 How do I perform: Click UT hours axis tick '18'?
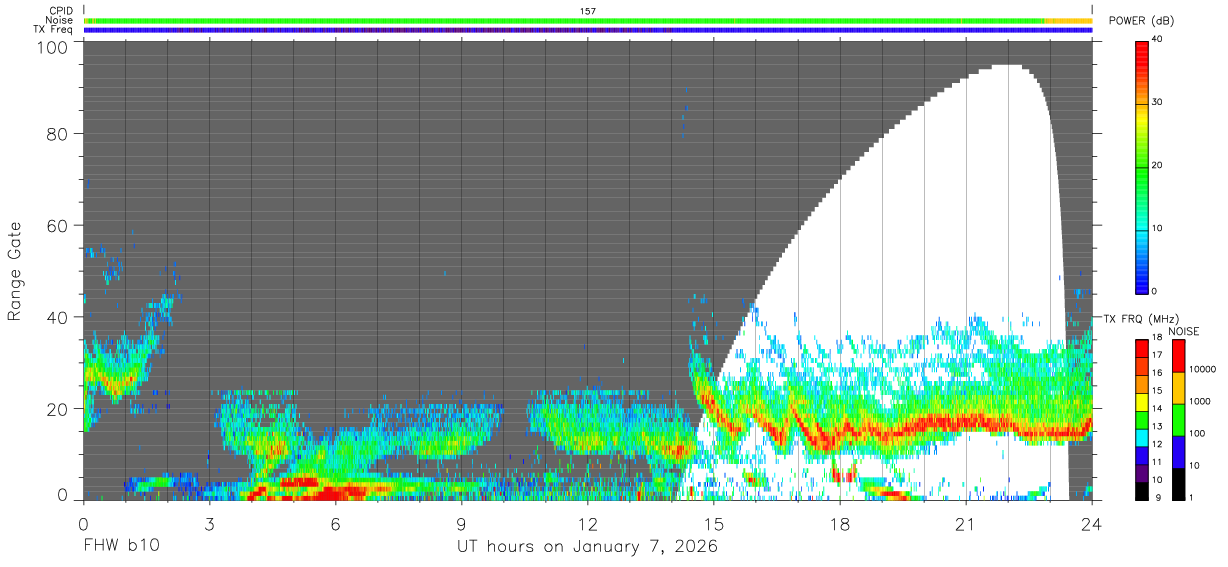[x=840, y=523]
